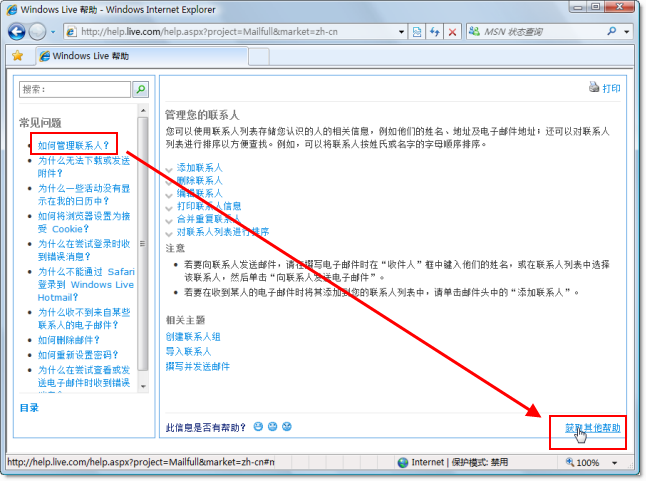The height and width of the screenshot is (481, 646).
Task: Open 为什么在尝试登录时收到错误消息 topic
Action: pyautogui.click(x=84, y=250)
